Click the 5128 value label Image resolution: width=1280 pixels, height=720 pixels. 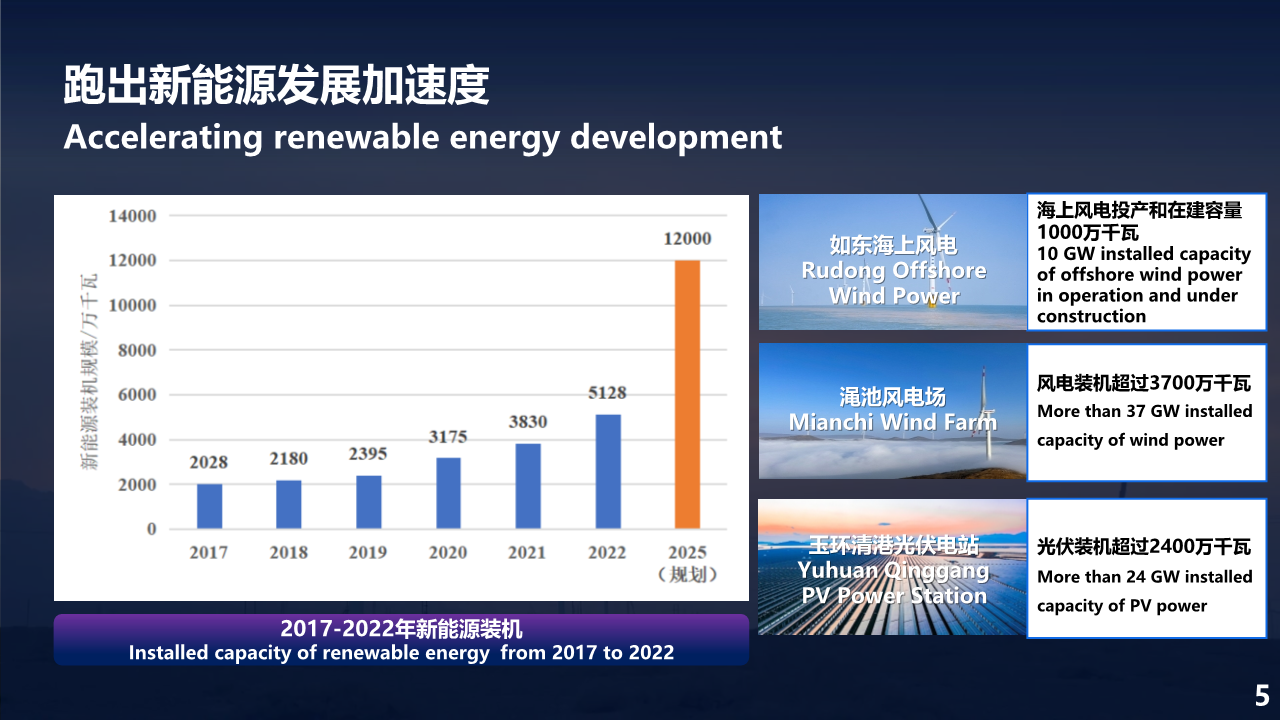pyautogui.click(x=607, y=393)
